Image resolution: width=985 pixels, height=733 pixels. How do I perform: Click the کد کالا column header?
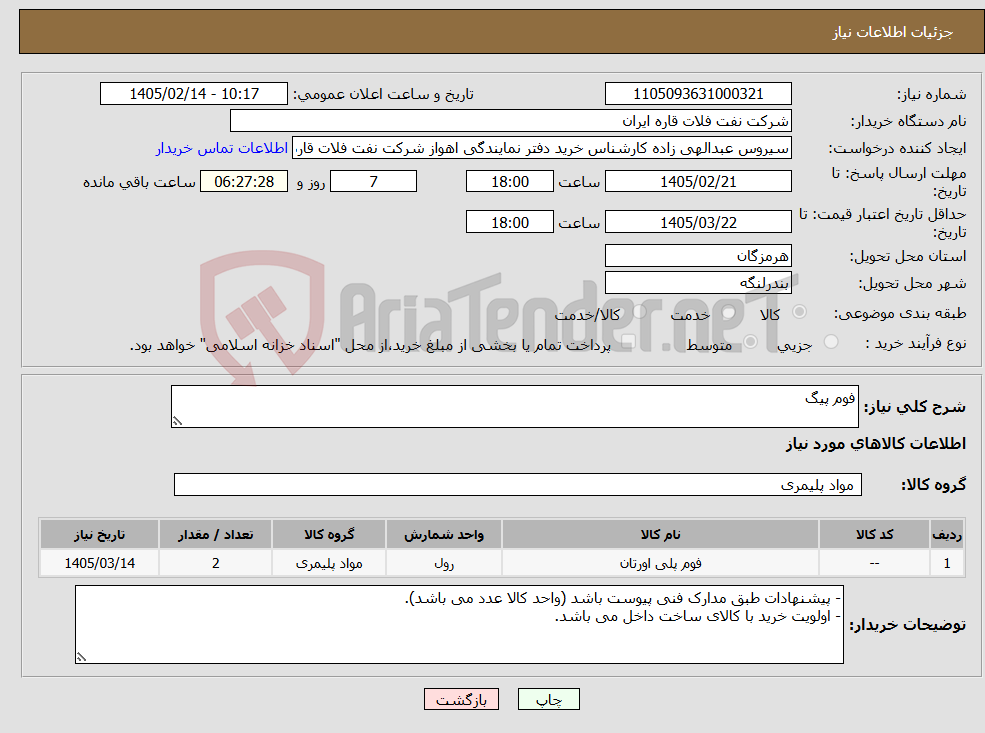(x=874, y=535)
